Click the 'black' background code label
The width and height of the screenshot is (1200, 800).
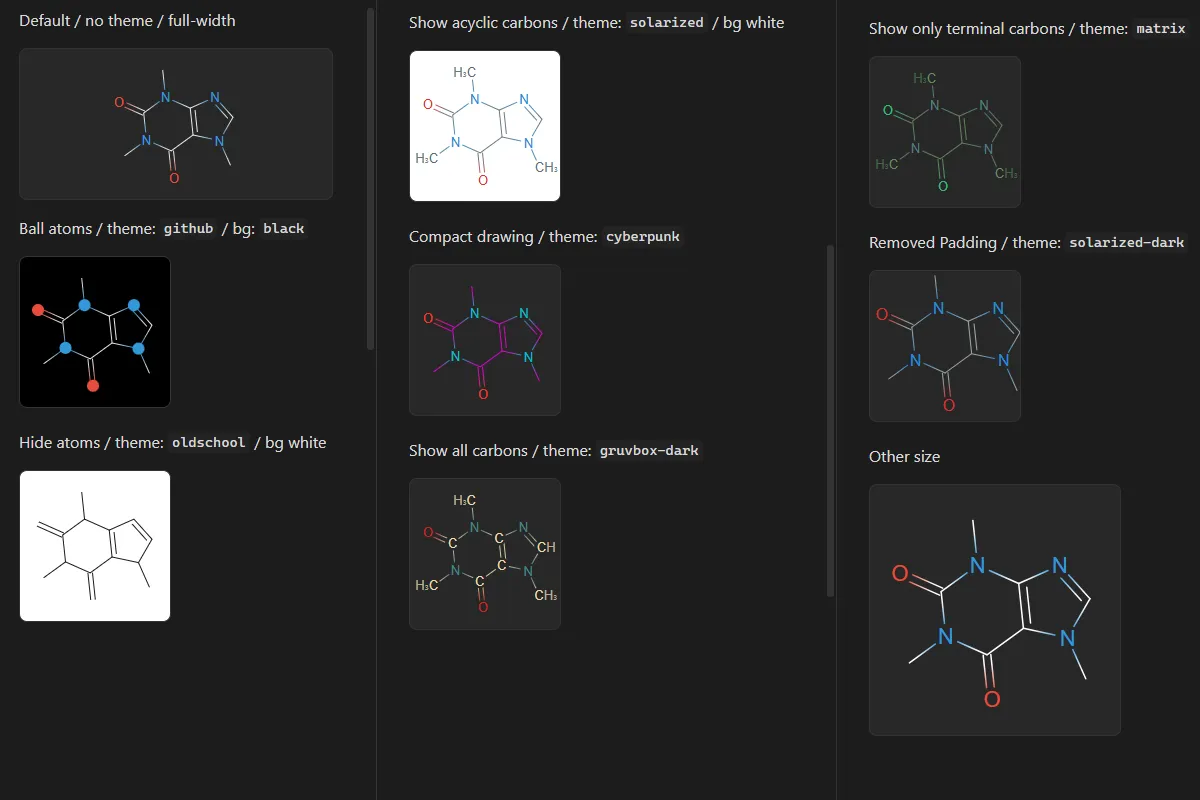284,228
